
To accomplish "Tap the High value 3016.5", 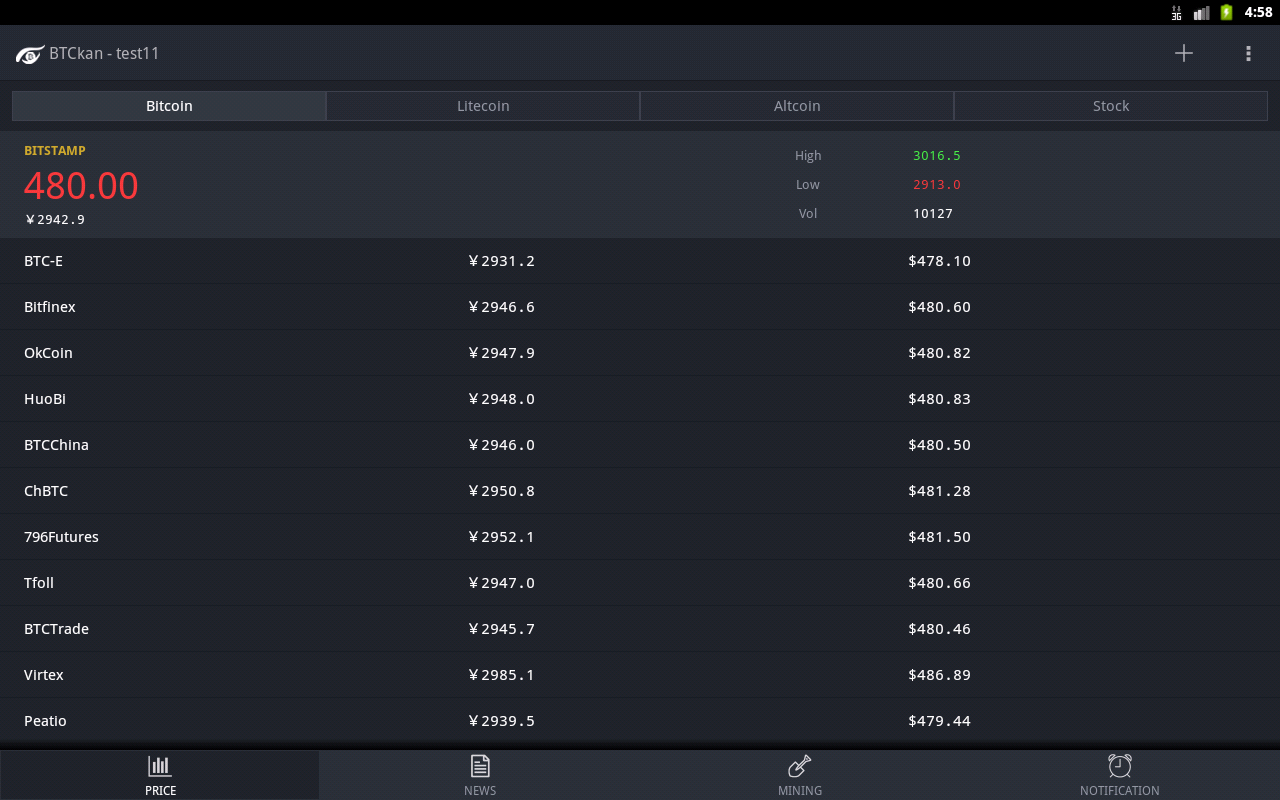I will (x=936, y=156).
